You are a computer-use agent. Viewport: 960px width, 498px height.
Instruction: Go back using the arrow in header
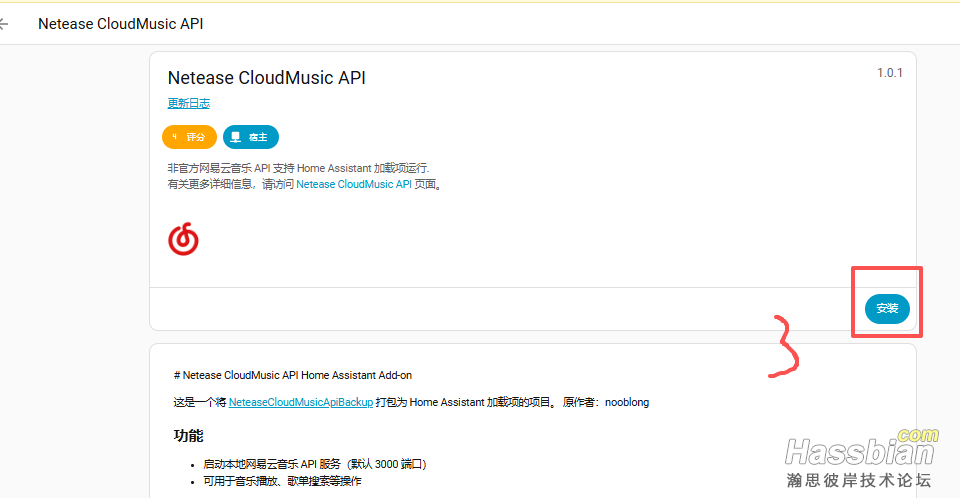pyautogui.click(x=4, y=24)
